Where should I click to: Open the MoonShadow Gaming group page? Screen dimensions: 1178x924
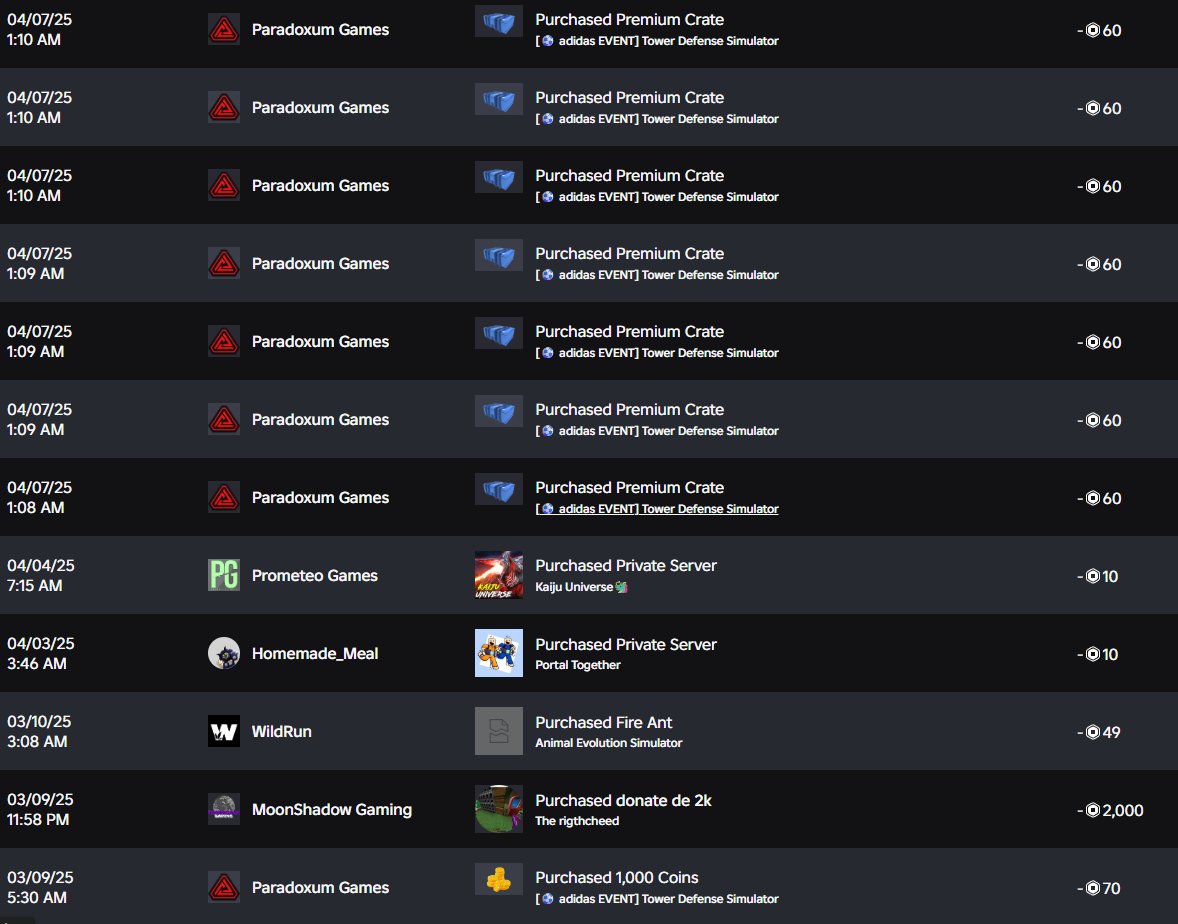(332, 810)
